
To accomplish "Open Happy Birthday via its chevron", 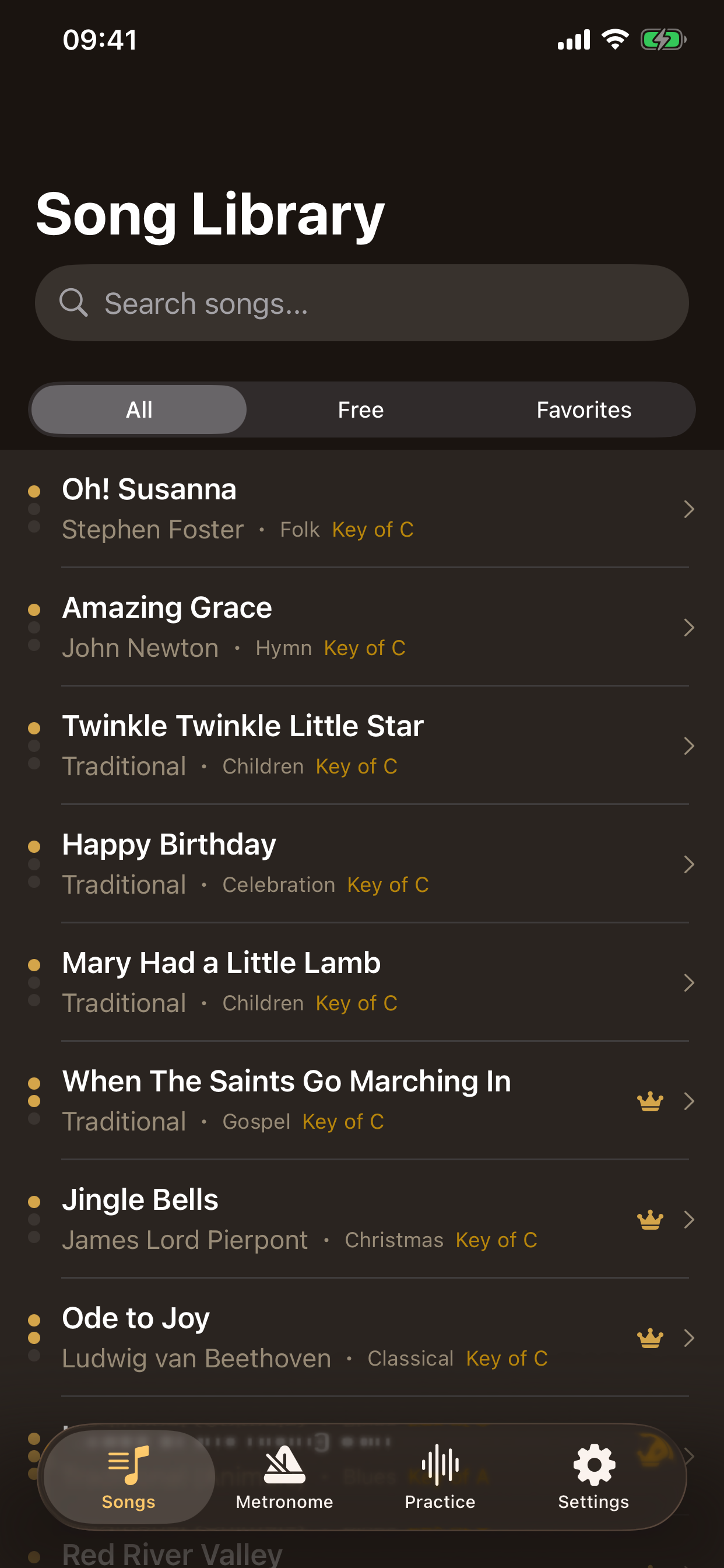I will [x=688, y=864].
